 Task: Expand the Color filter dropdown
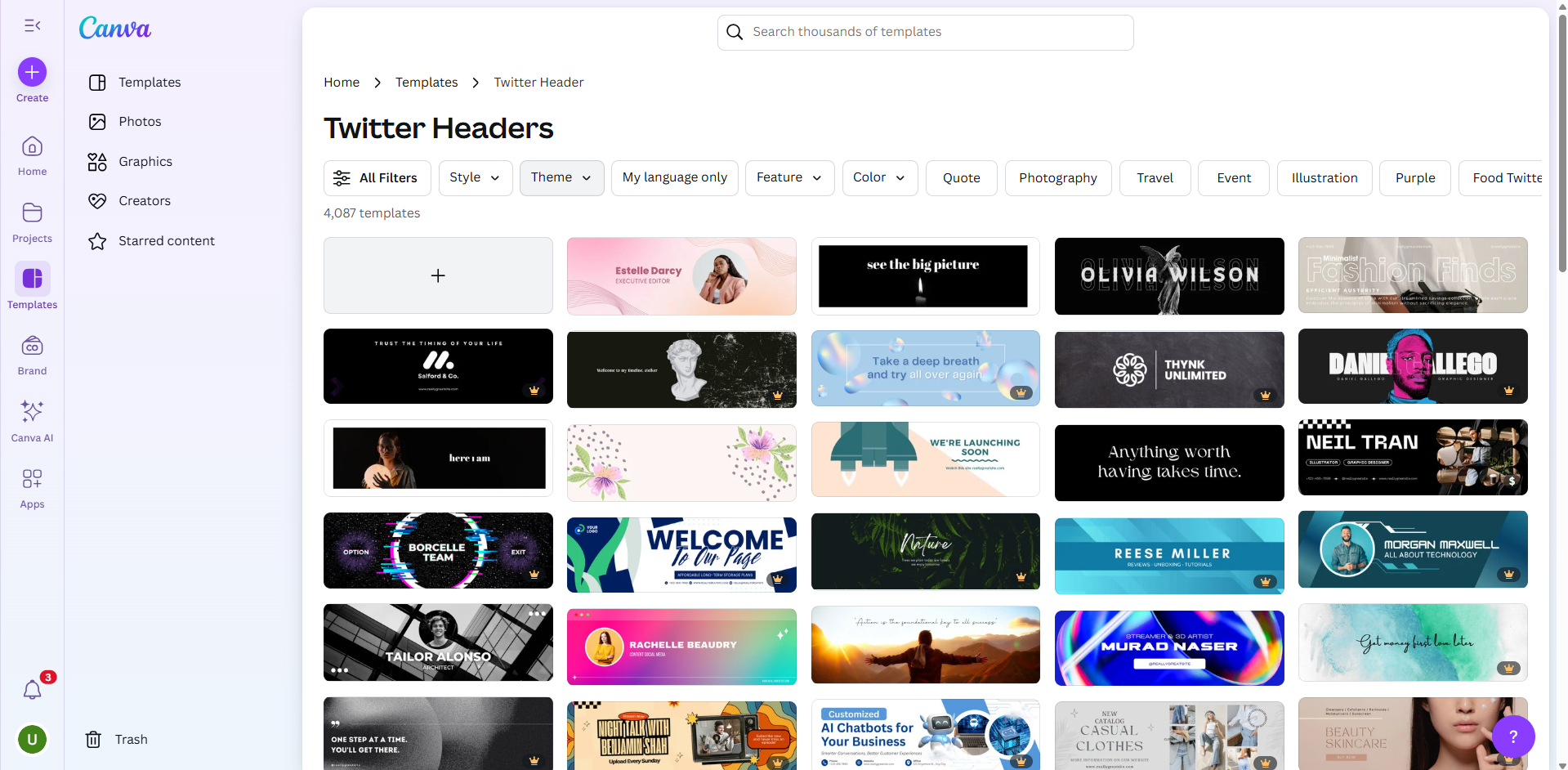coord(879,177)
